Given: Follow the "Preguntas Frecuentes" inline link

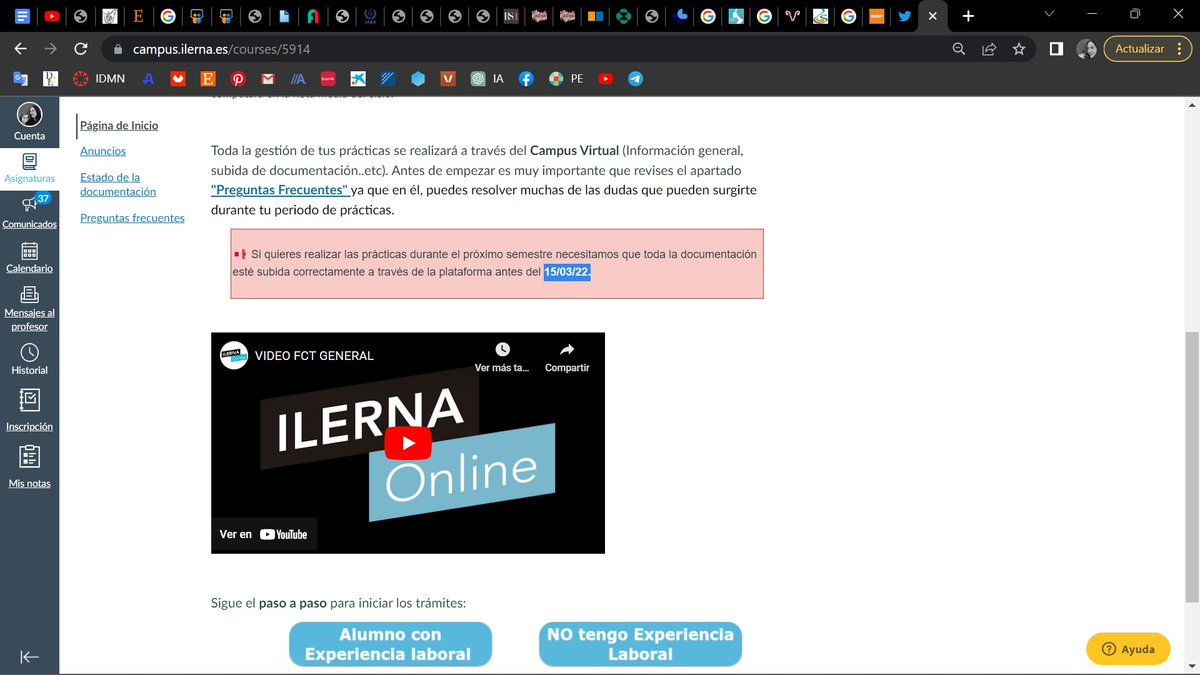Looking at the screenshot, I should [280, 190].
